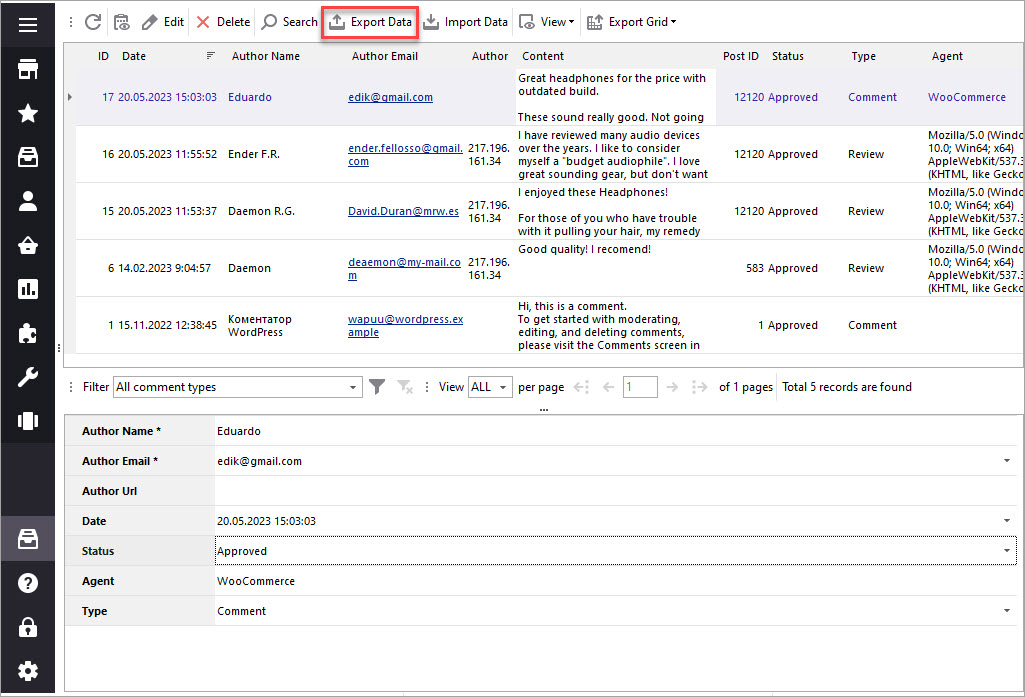Apply the filter using the funnel icon
The width and height of the screenshot is (1025, 697).
pyautogui.click(x=377, y=387)
